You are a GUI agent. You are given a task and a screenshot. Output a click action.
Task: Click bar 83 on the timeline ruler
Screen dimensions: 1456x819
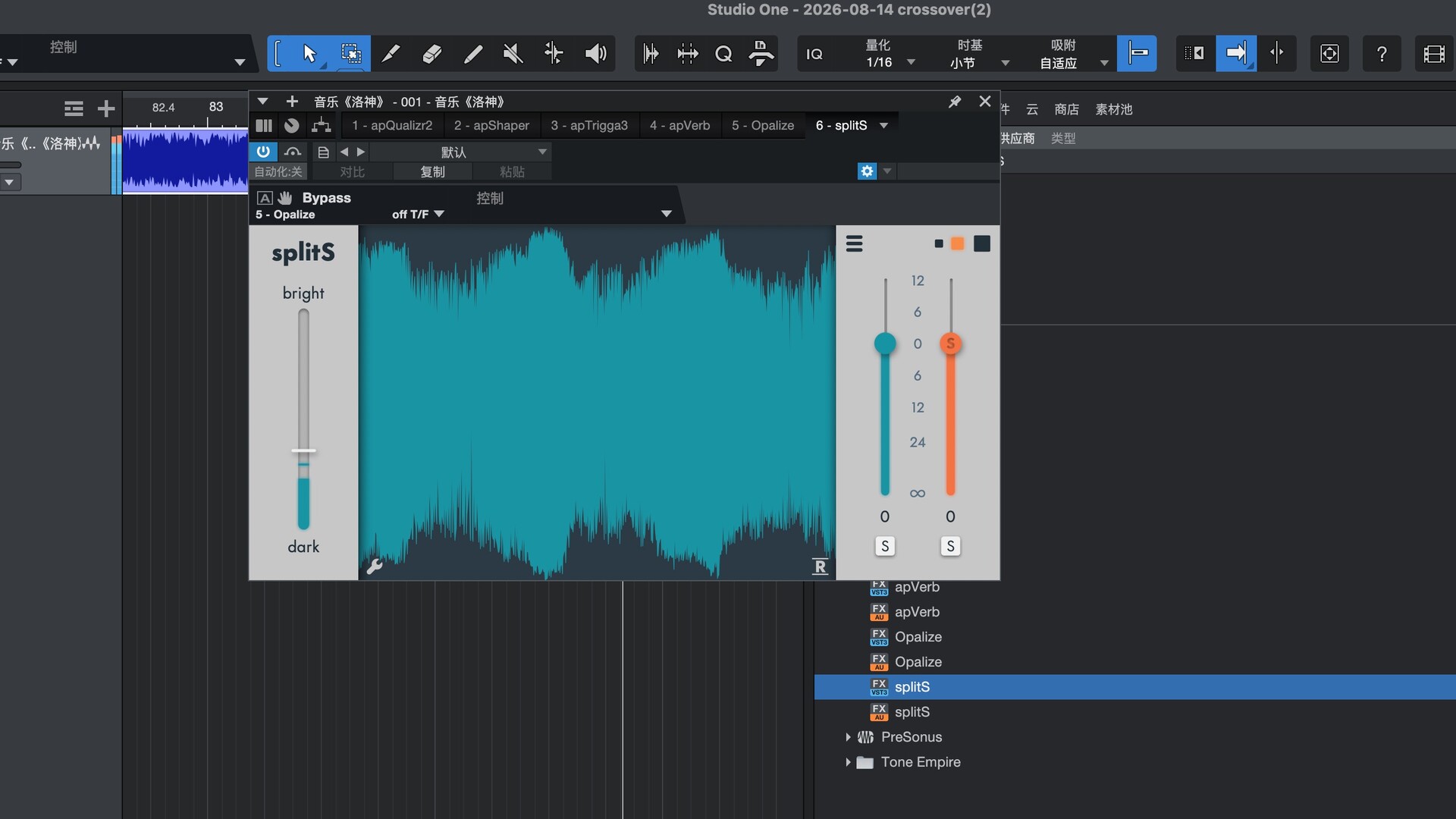216,107
